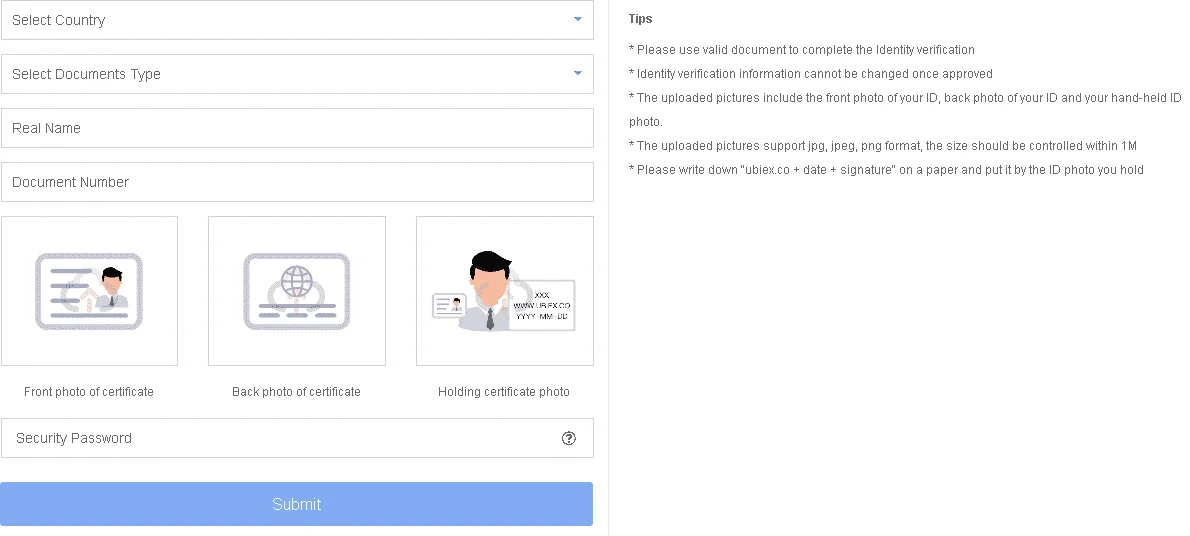
Task: Focus the Security Password field
Action: pos(297,438)
